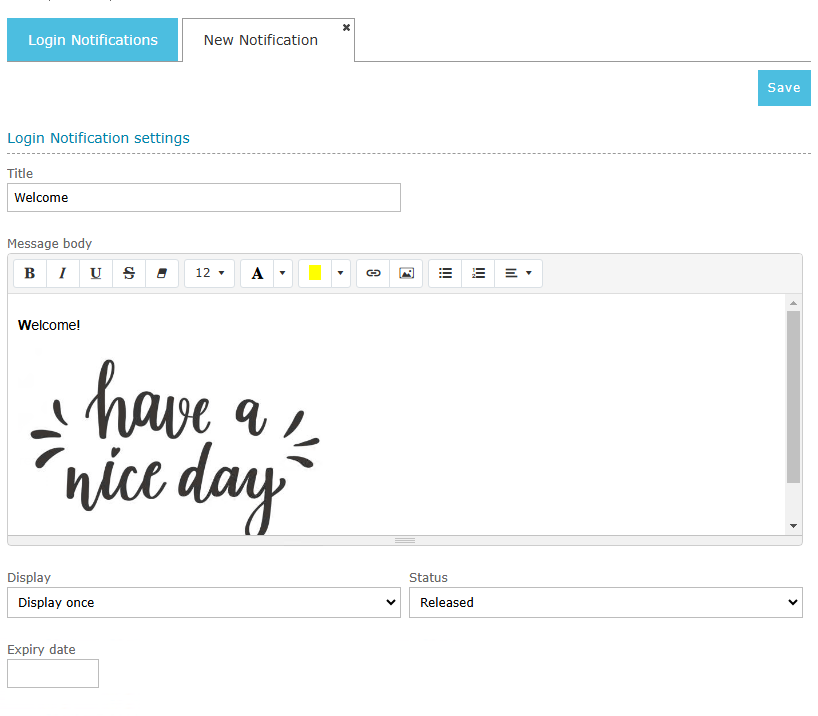Select the New Notification tab
The image size is (818, 716).
pos(260,40)
